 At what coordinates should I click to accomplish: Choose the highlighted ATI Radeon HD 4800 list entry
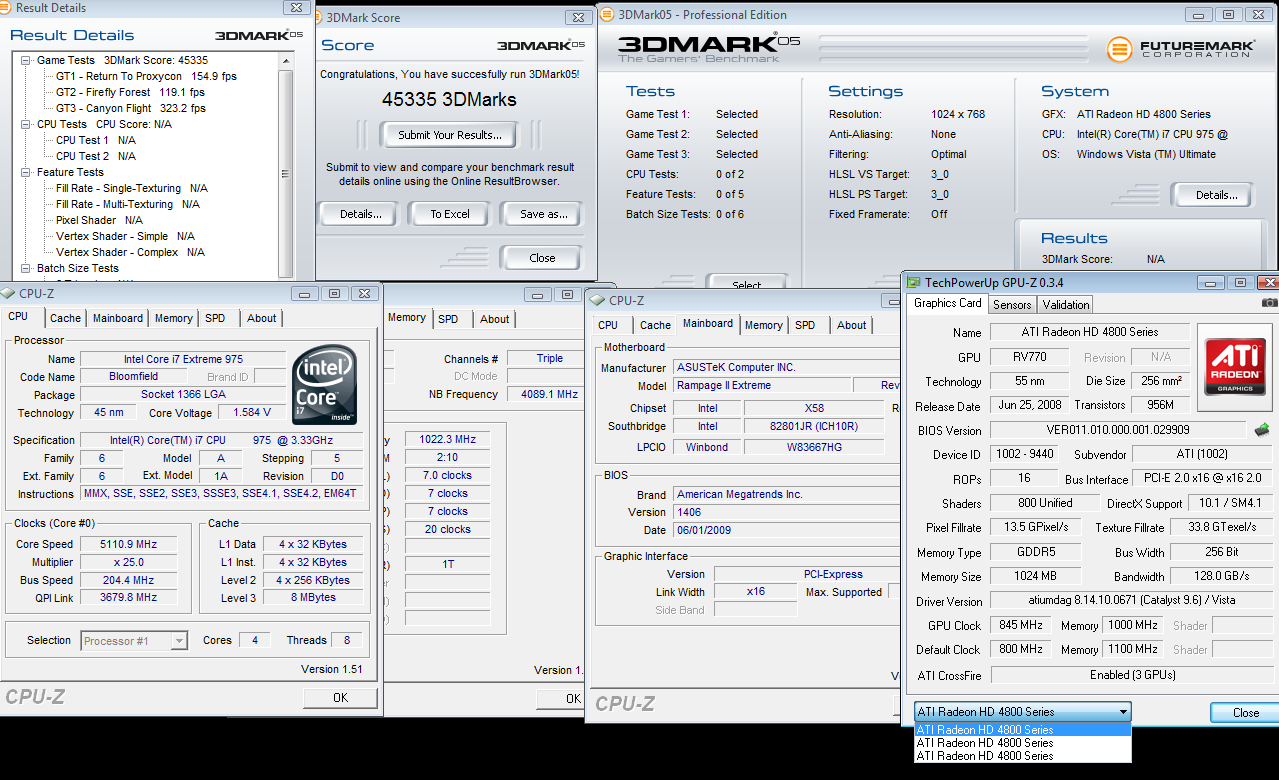pos(1023,729)
